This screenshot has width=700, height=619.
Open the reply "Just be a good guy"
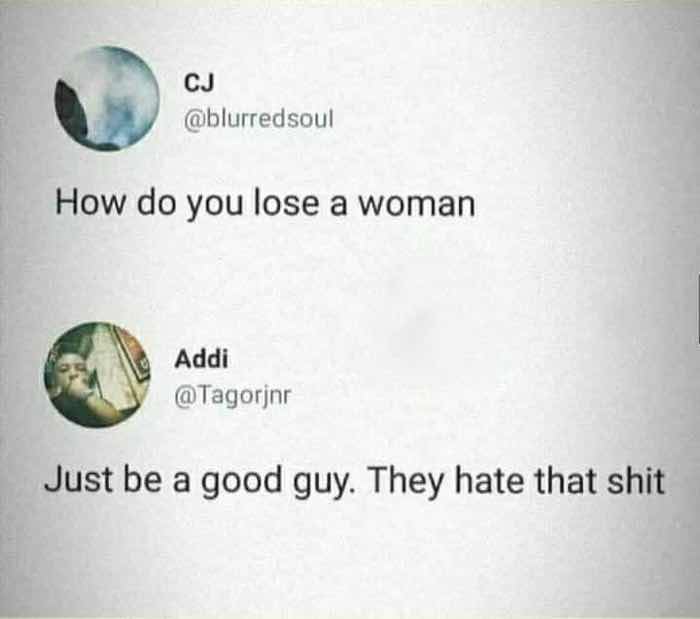pos(355,482)
